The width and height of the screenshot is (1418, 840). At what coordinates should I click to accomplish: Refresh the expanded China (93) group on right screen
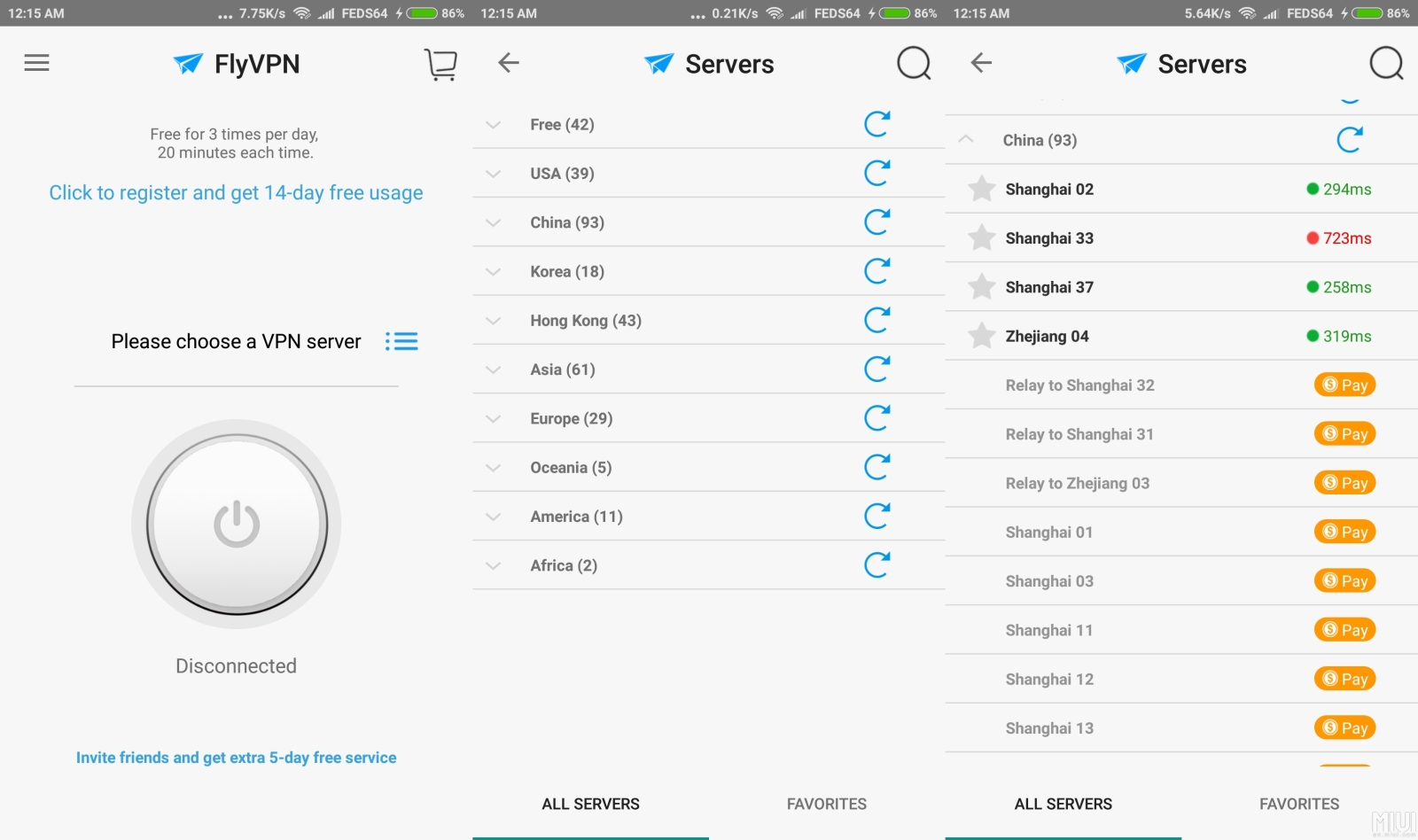pos(1349,139)
